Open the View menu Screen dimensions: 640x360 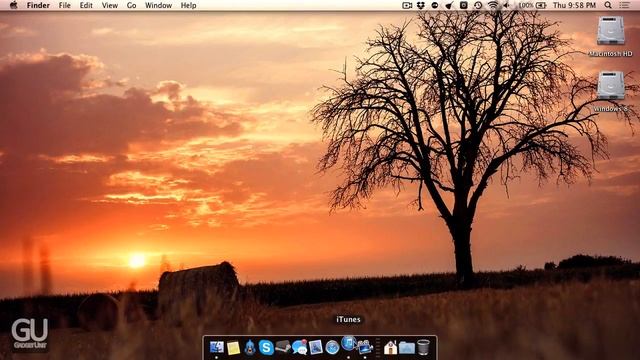[x=109, y=5]
